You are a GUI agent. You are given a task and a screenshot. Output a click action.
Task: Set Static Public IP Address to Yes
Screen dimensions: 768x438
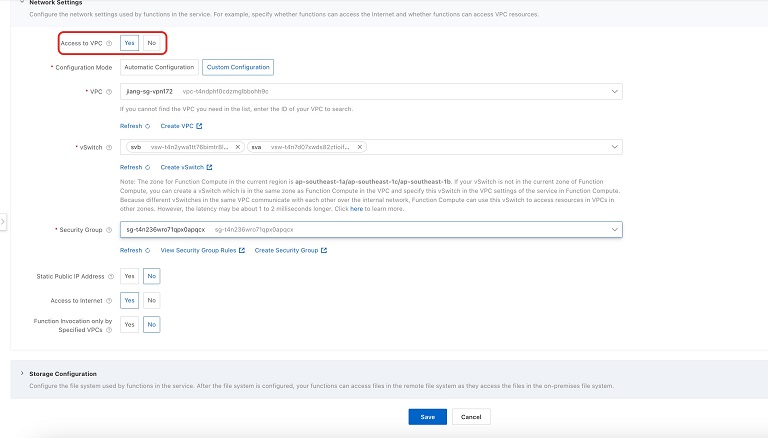129,276
